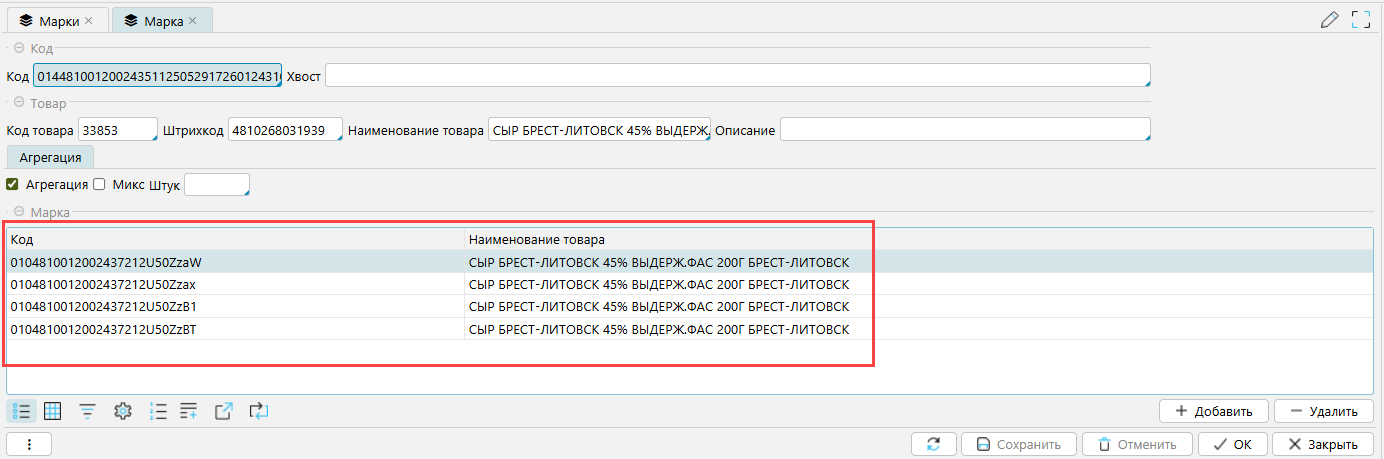Uncheck the Агрегация checkbox
This screenshot has width=1384, height=459.
pos(13,184)
